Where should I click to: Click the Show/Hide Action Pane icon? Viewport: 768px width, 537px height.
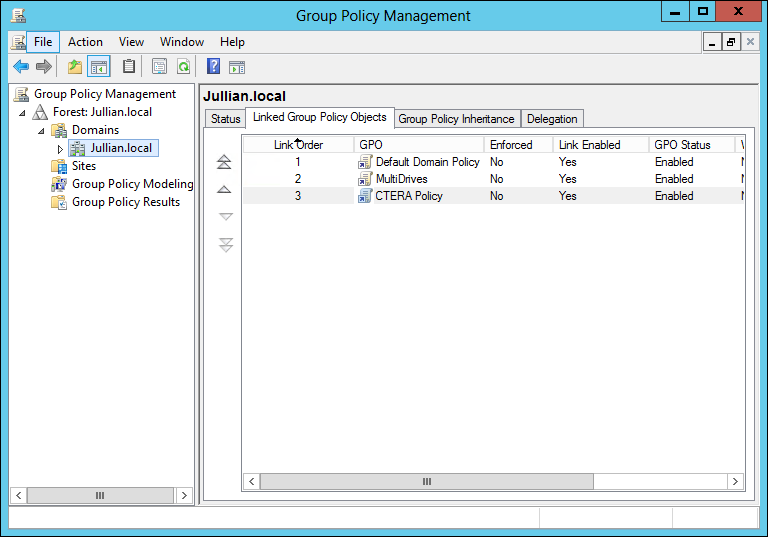tap(237, 67)
